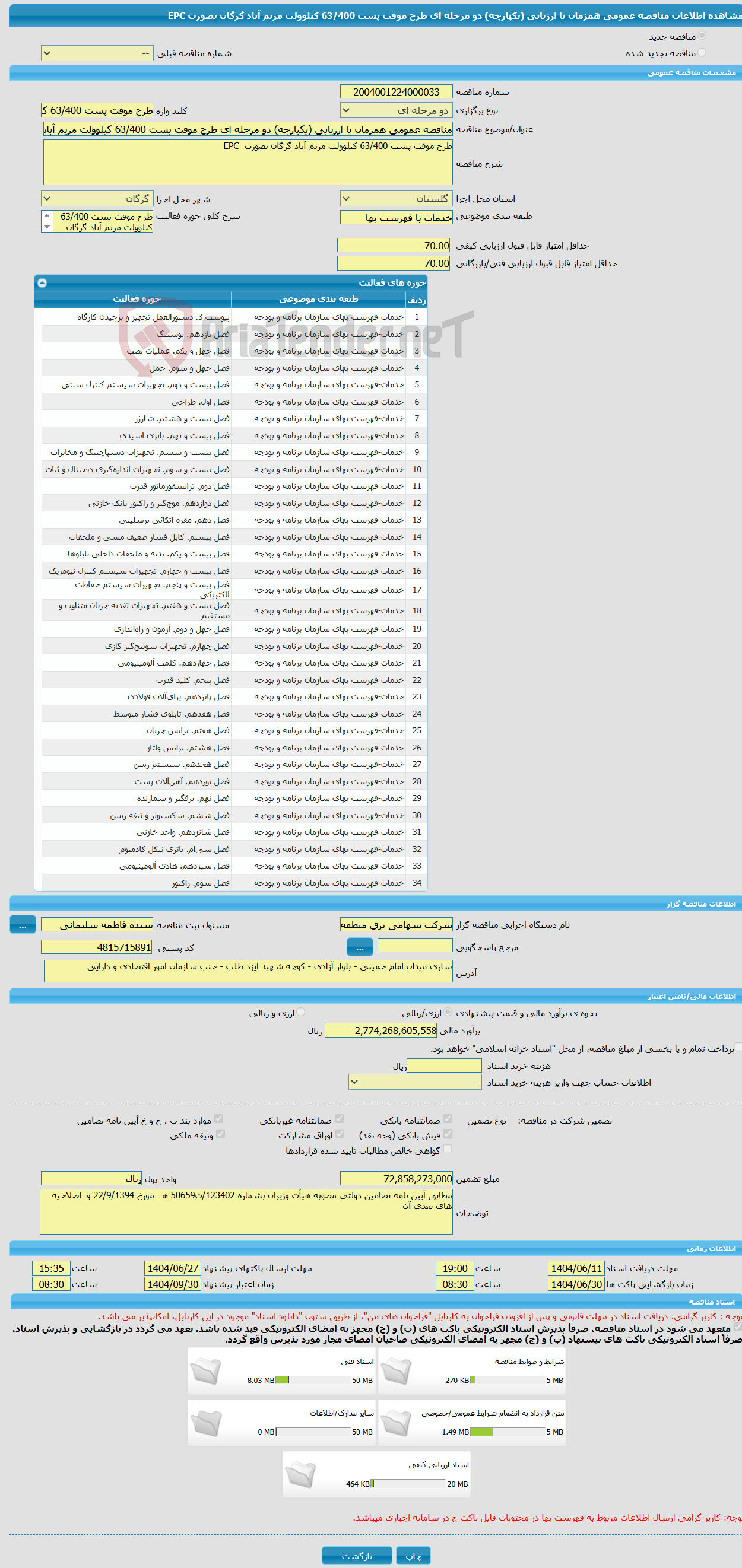Open folder icon for شرایط و ضوابط مناقصه
Screen dimensions: 742x1568
tap(396, 1372)
